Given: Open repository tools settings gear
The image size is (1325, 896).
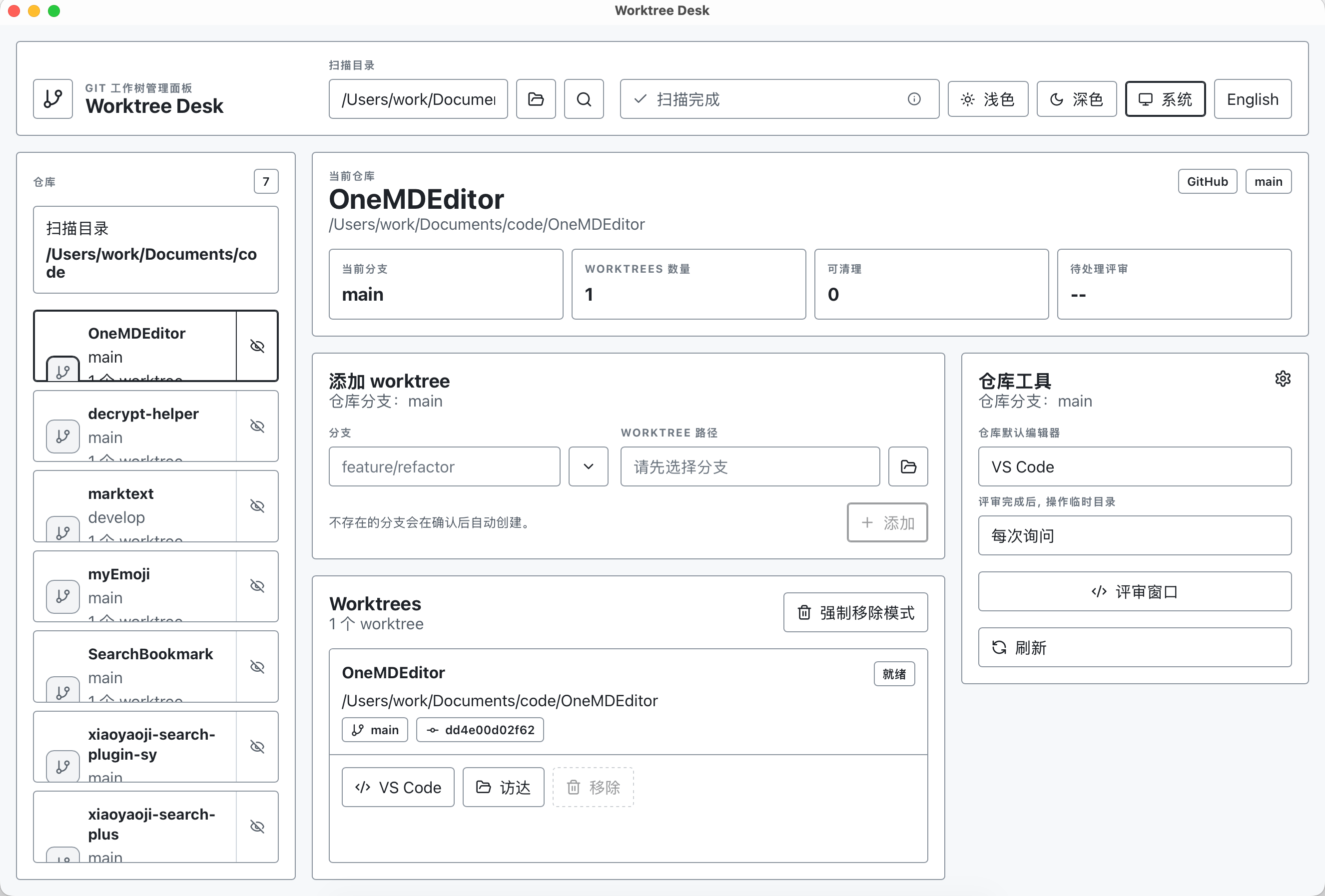Looking at the screenshot, I should [1282, 379].
